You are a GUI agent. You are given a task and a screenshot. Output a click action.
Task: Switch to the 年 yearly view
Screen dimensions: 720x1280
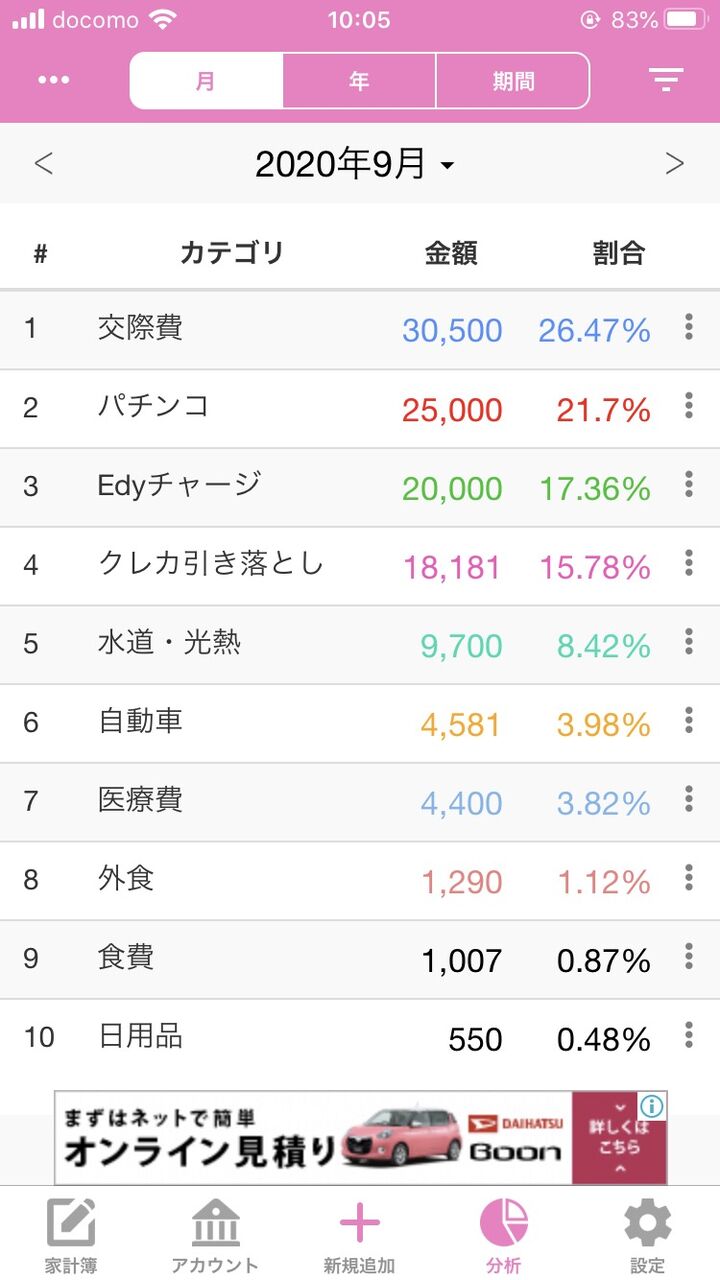[x=359, y=81]
